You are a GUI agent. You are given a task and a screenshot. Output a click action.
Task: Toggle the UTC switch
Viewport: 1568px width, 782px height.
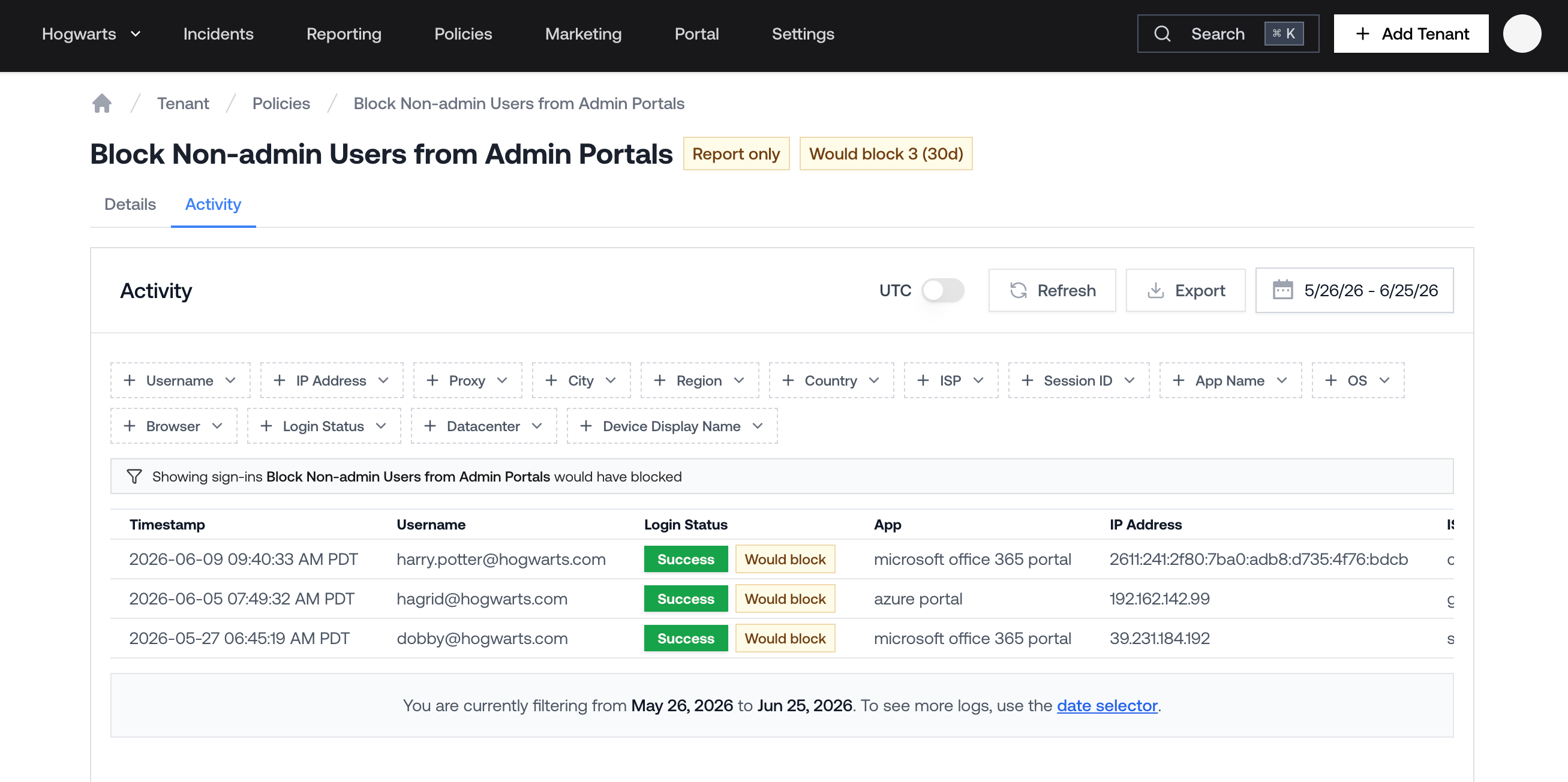942,290
